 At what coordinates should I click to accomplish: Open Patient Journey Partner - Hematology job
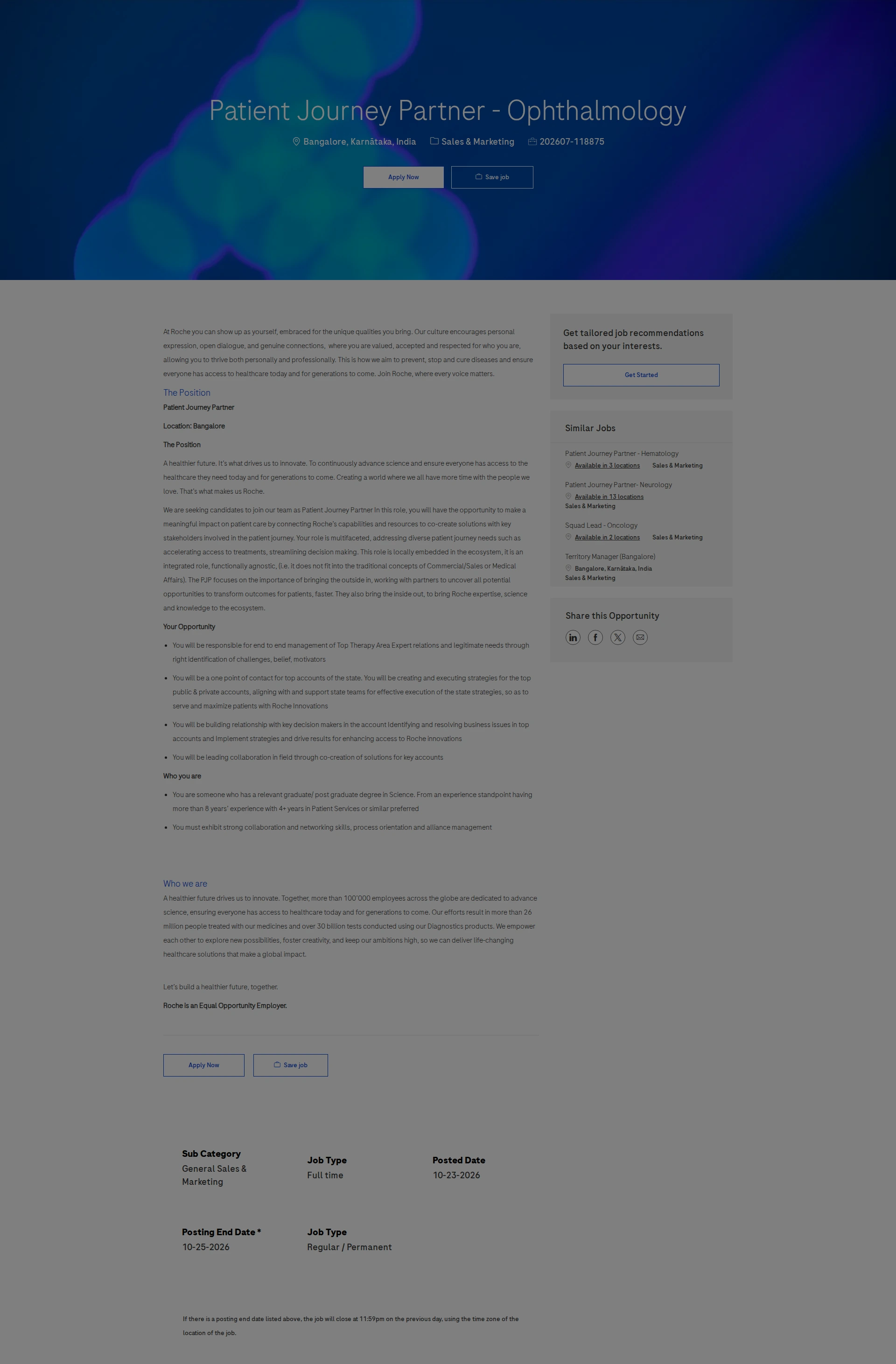(622, 453)
